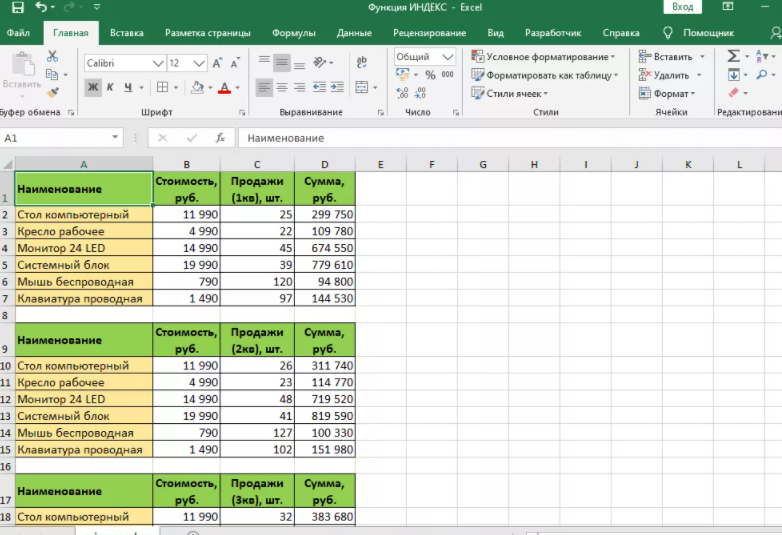
Task: Center cell text horizontally
Action: pos(282,87)
